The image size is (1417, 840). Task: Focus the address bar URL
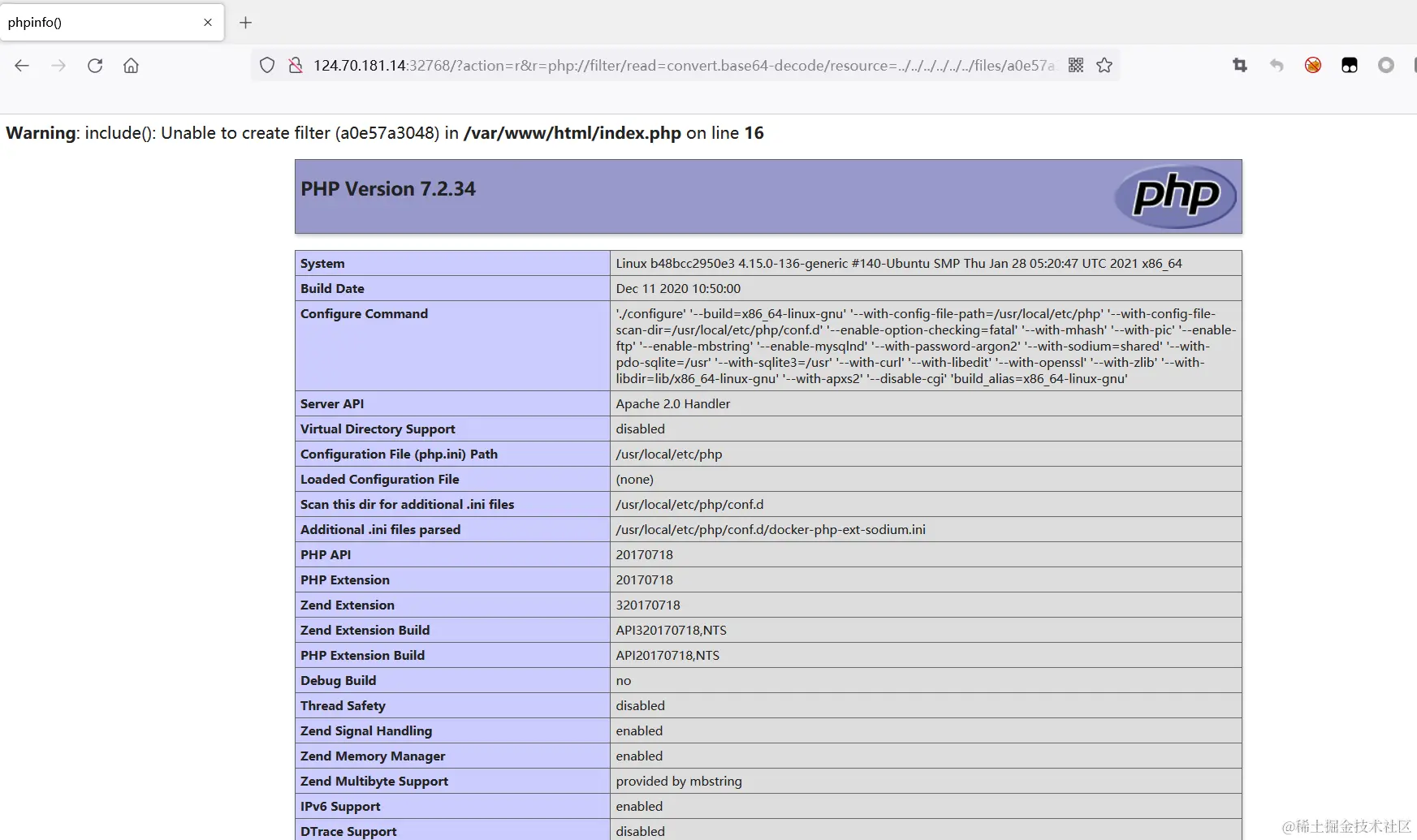click(684, 66)
